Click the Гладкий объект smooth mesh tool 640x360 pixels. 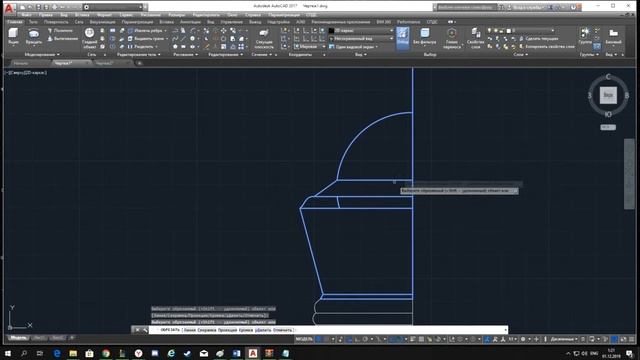coord(89,38)
